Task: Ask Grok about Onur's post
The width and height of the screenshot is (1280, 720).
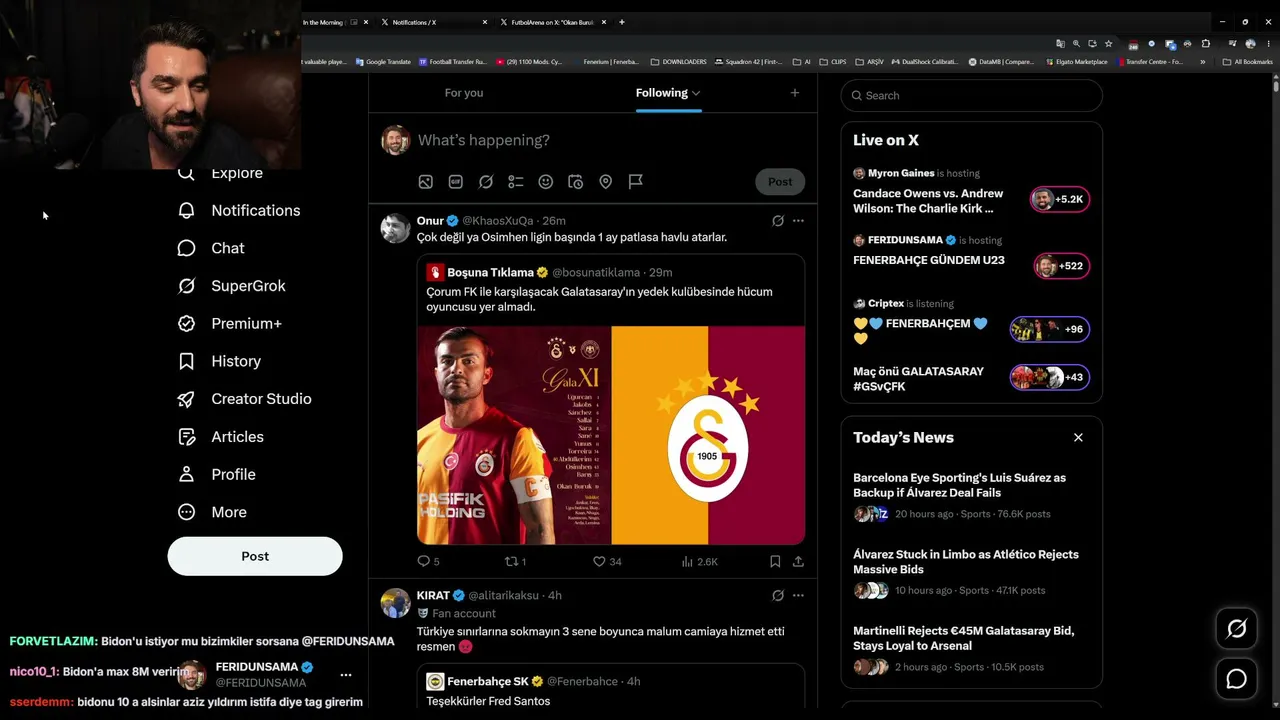Action: (778, 221)
